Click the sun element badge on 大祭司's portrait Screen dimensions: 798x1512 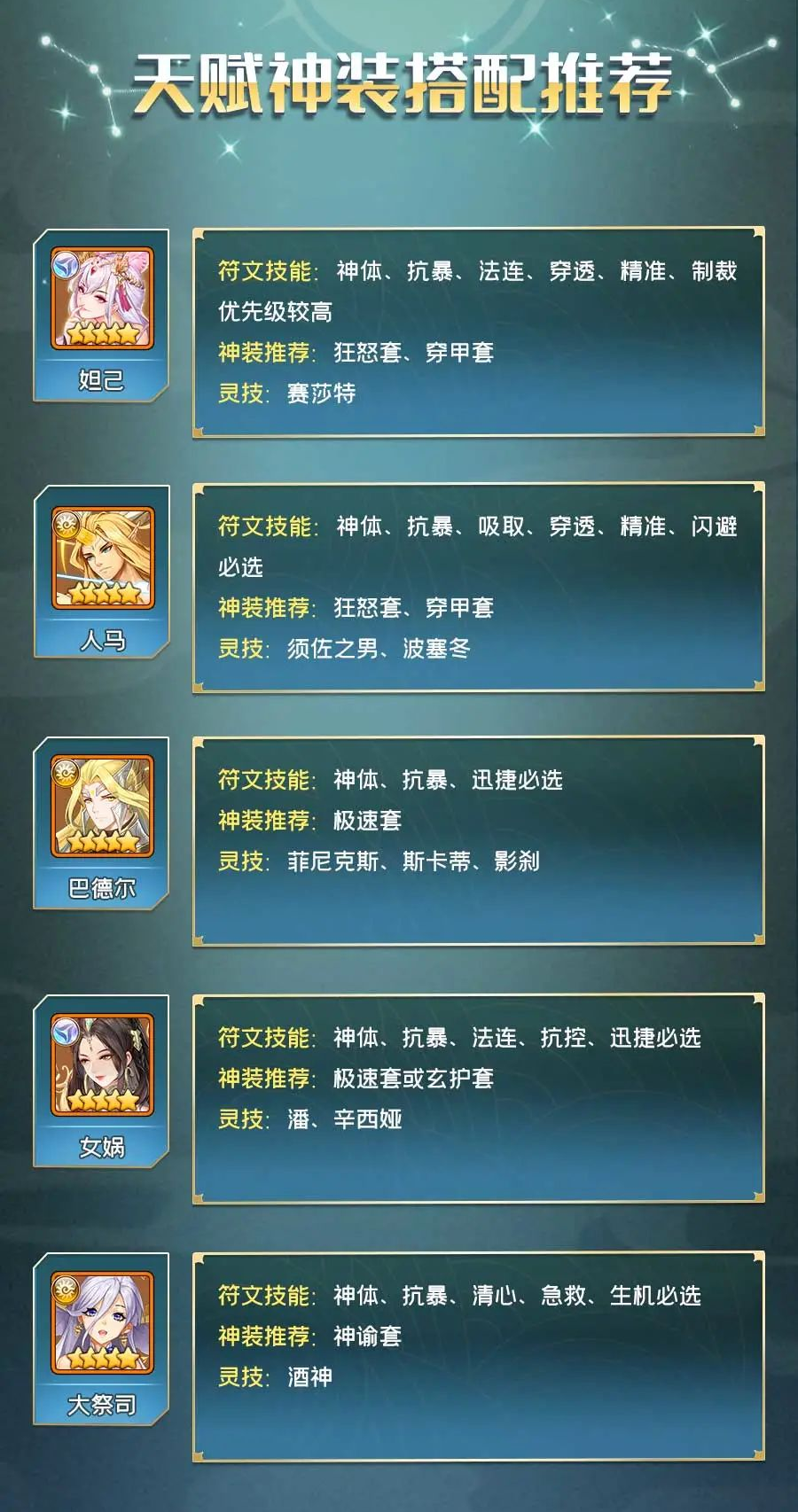click(66, 1289)
